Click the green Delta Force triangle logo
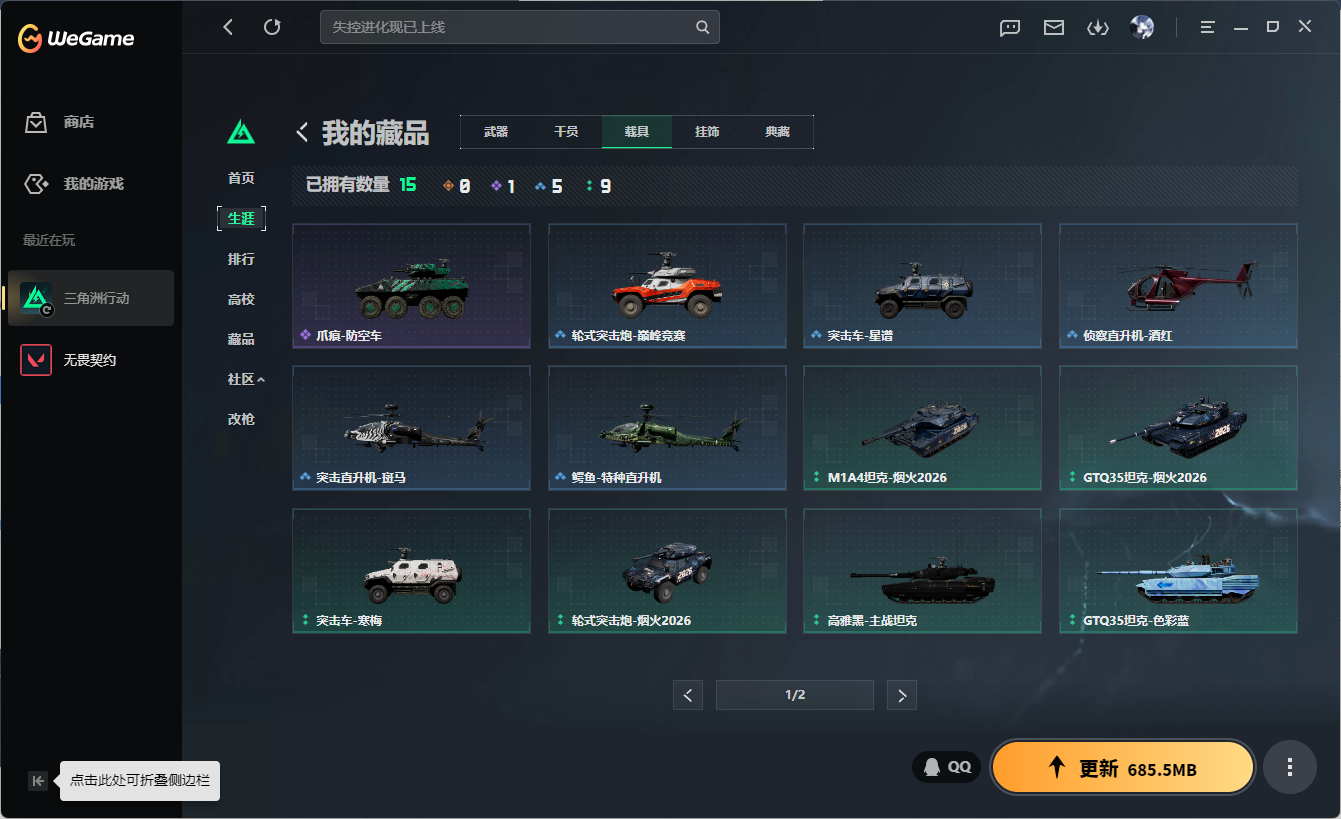1341x819 pixels. pos(241,132)
